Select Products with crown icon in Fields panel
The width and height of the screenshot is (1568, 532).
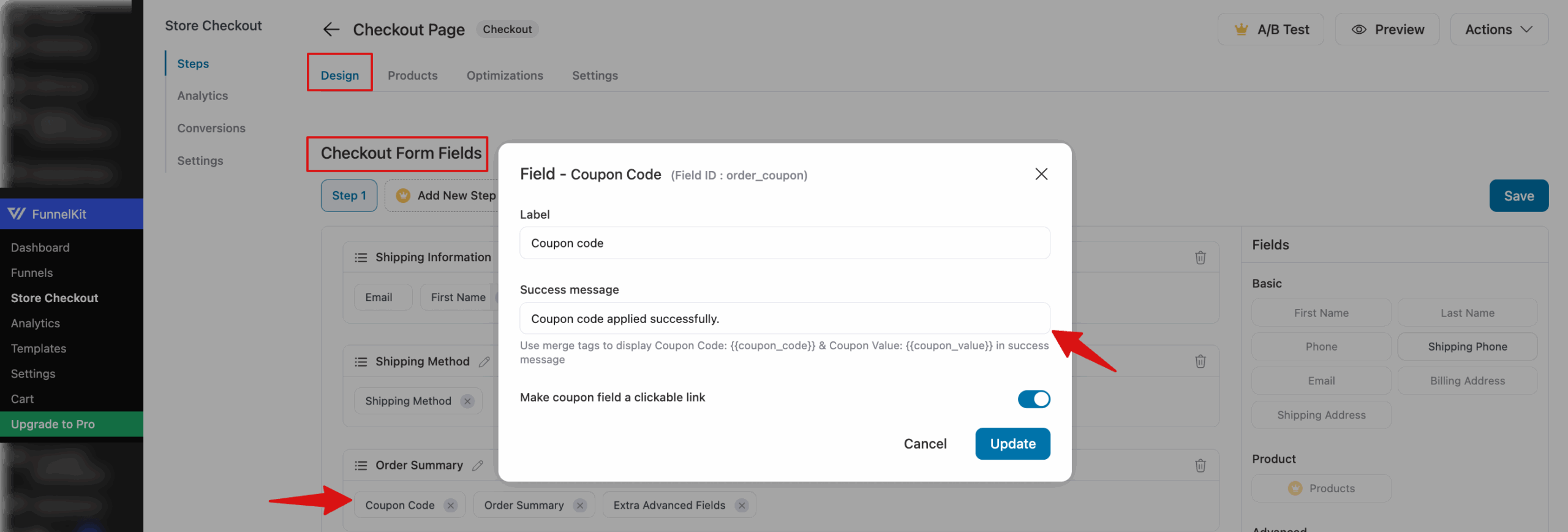(x=1321, y=488)
